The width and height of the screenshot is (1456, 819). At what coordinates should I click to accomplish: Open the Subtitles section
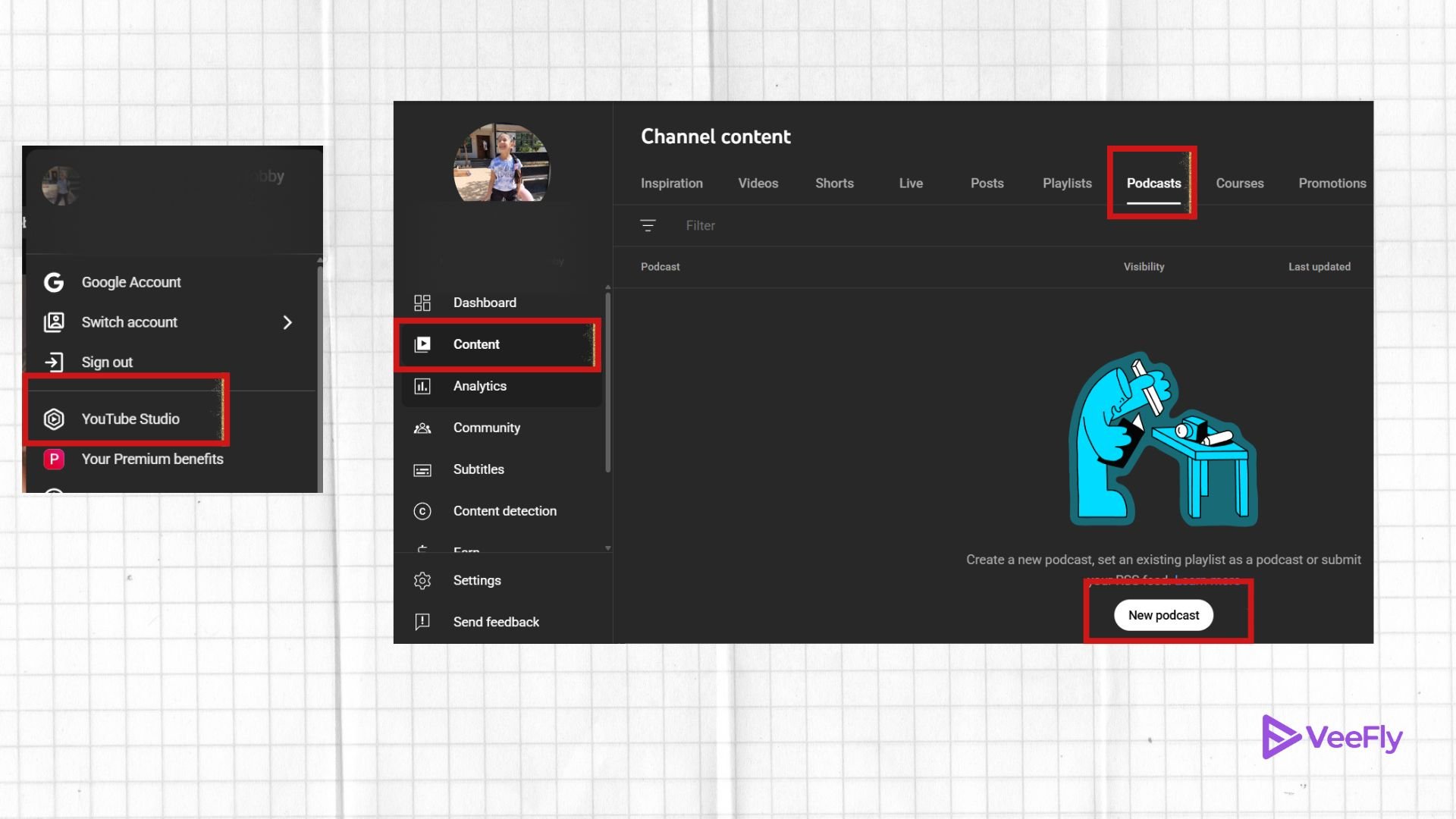[x=479, y=469]
